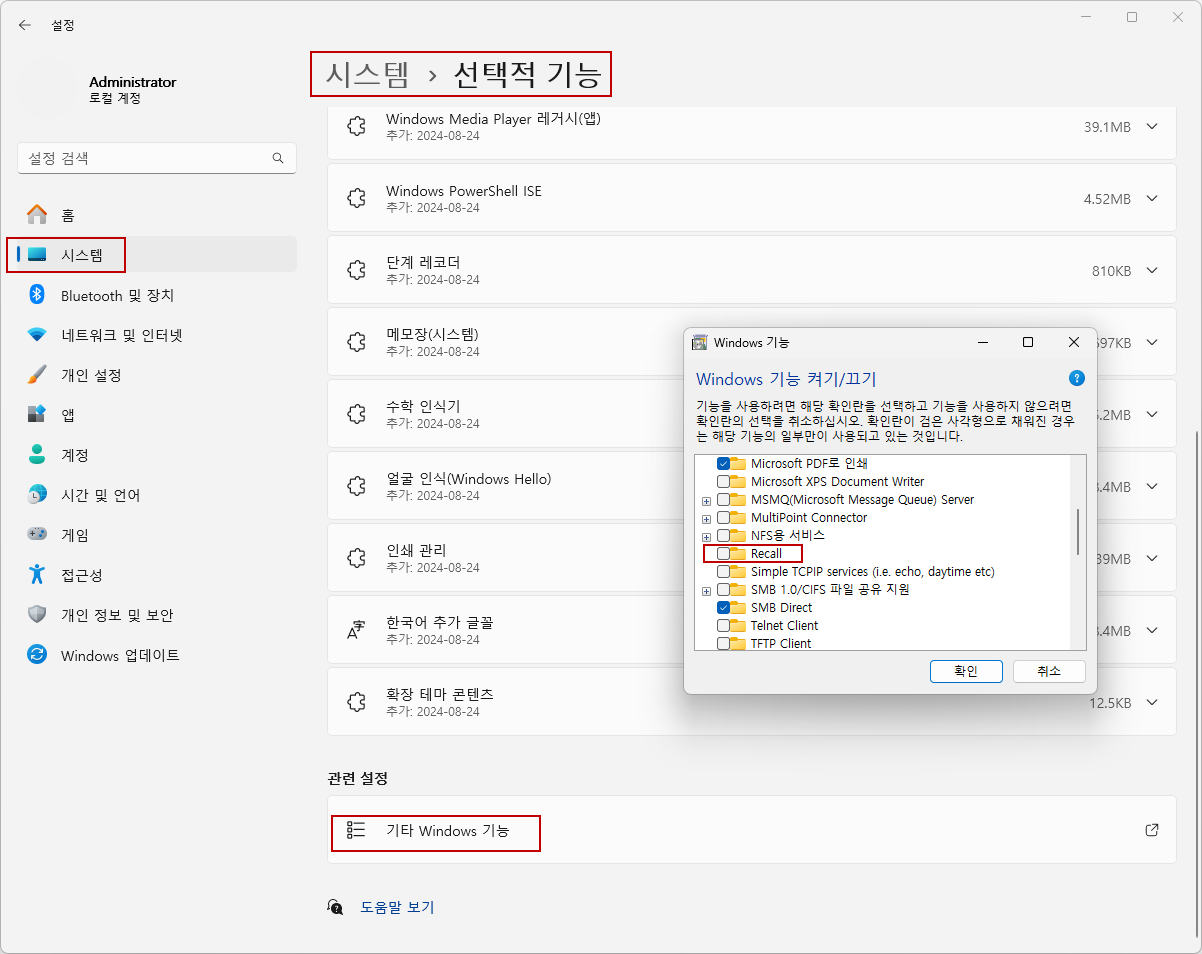This screenshot has height=954, width=1202.
Task: Check MSMQ(Microsoft Message Queue) Server checkbox
Action: (723, 500)
